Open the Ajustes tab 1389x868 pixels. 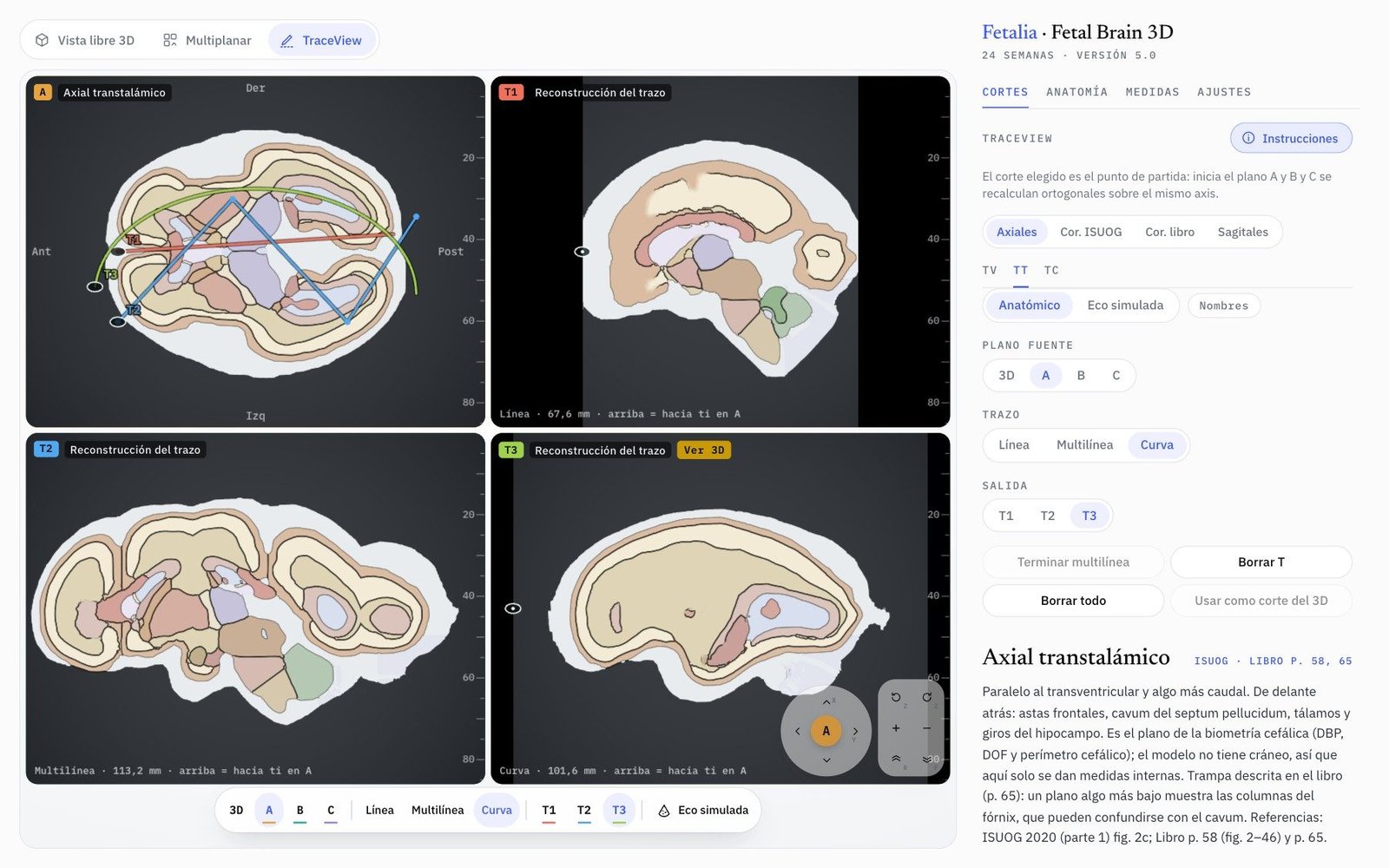tap(1224, 92)
